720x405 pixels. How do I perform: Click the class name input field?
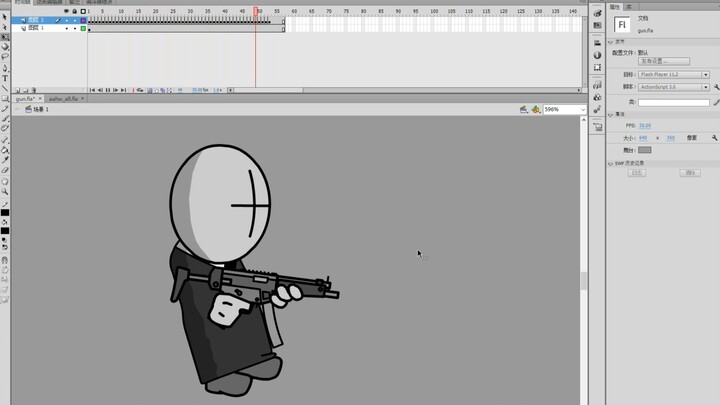point(673,102)
